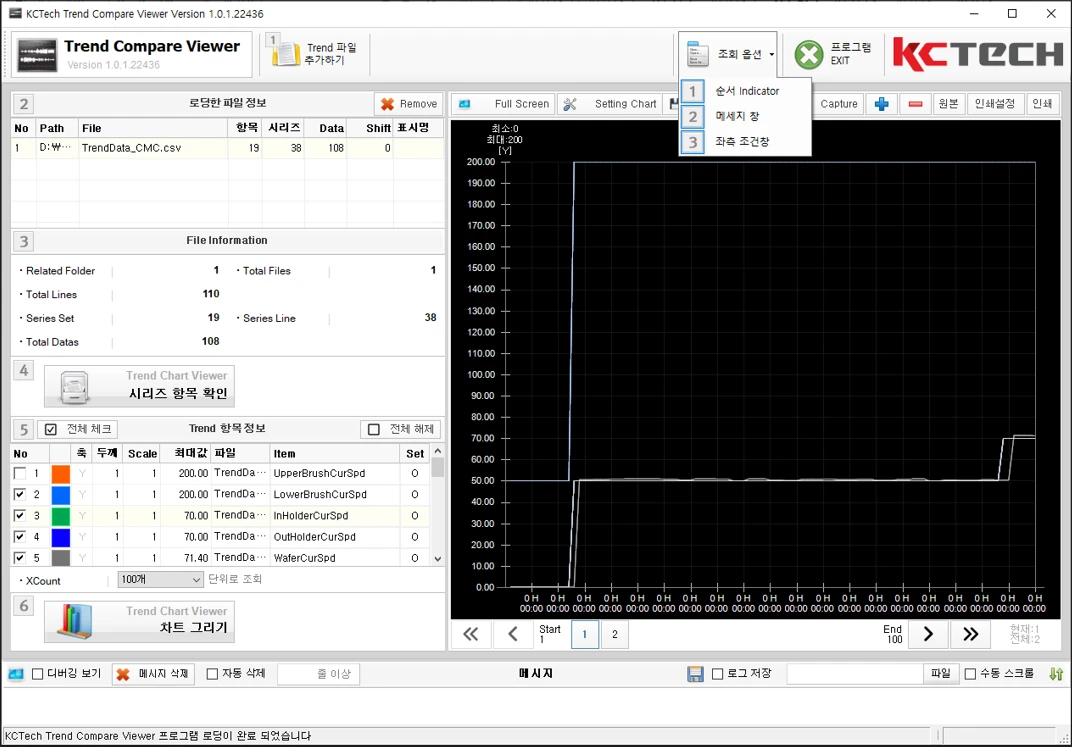Click the KCTECH logo
This screenshot has width=1072, height=747.
click(x=978, y=54)
